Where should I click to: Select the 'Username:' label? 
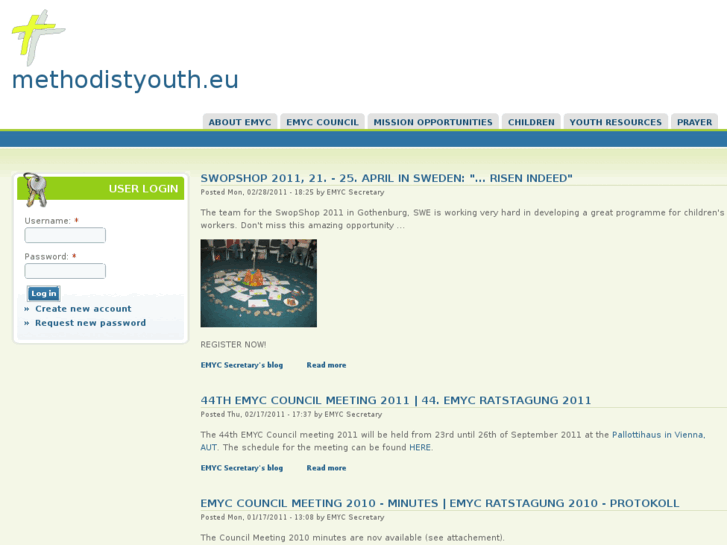pyautogui.click(x=48, y=221)
